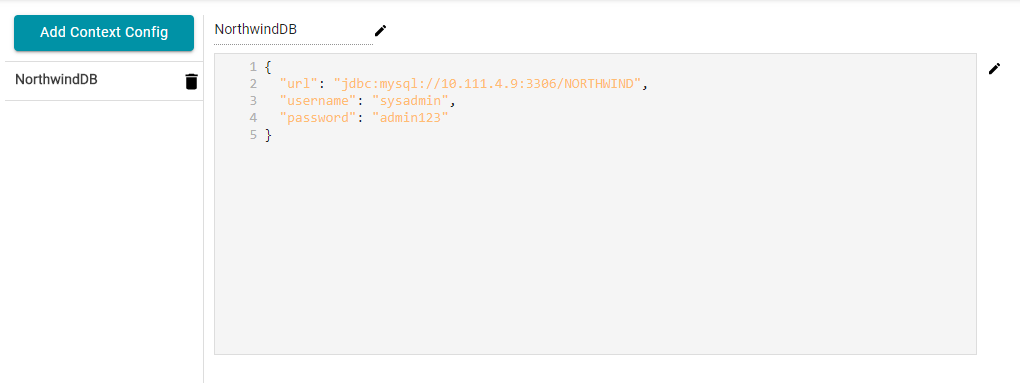Viewport: 1020px width, 383px height.
Task: Edit the JSON config using right pencil icon
Action: (994, 69)
